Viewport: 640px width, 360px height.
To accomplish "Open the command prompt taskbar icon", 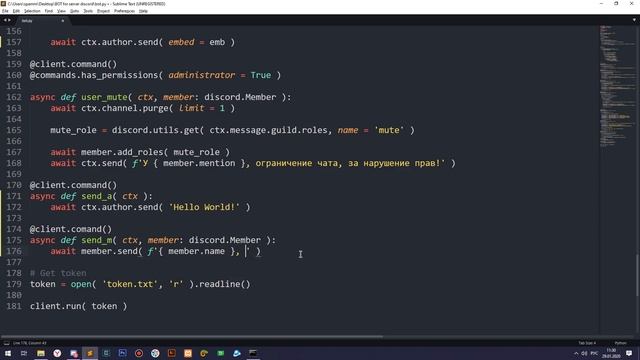I will [x=253, y=353].
